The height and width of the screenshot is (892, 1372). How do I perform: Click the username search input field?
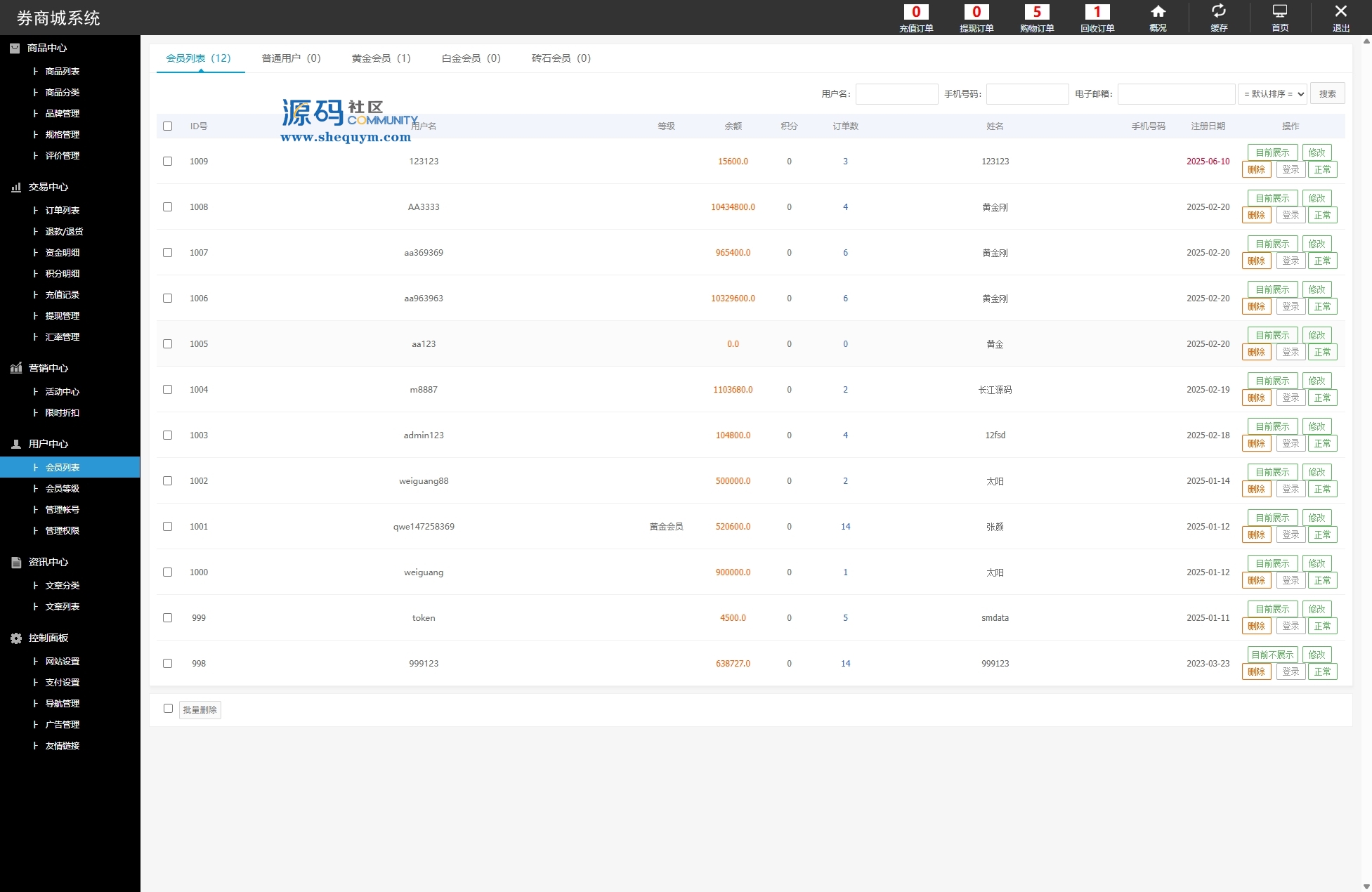pos(896,93)
